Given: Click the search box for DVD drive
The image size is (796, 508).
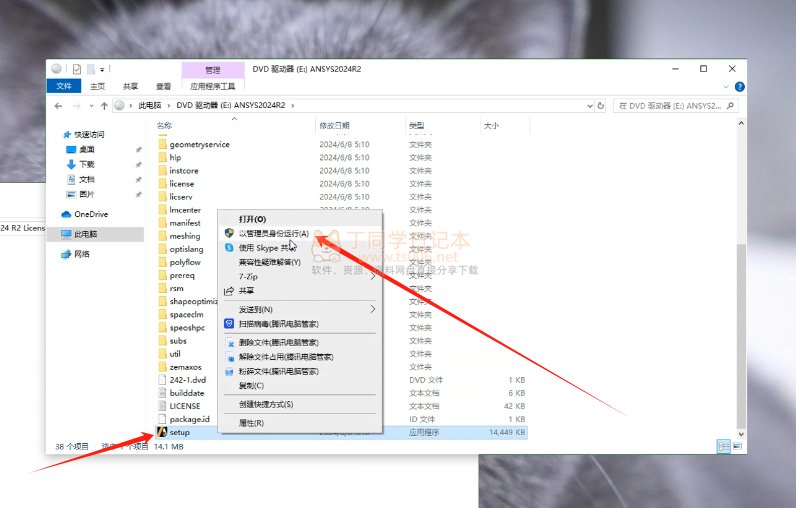Looking at the screenshot, I should point(675,106).
